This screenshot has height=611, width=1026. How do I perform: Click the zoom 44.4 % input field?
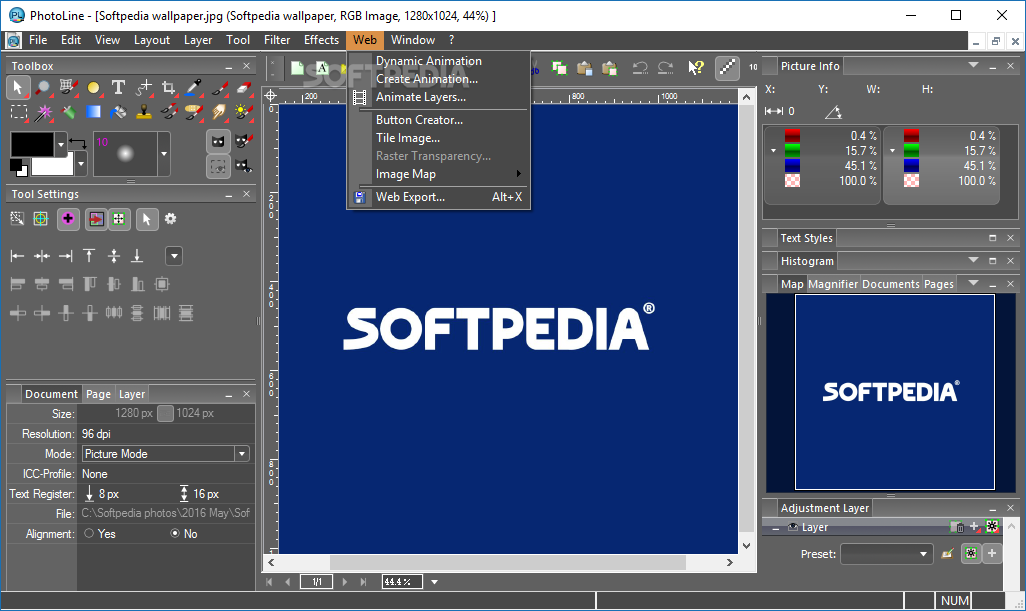pyautogui.click(x=402, y=582)
